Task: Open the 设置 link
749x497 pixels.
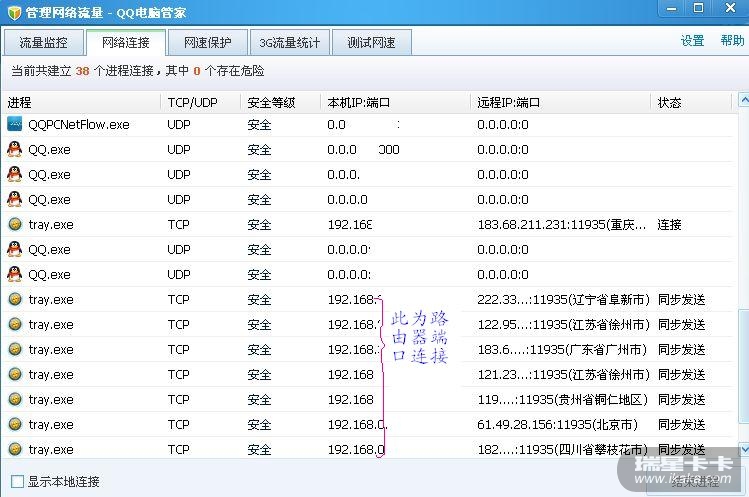Action: click(693, 41)
